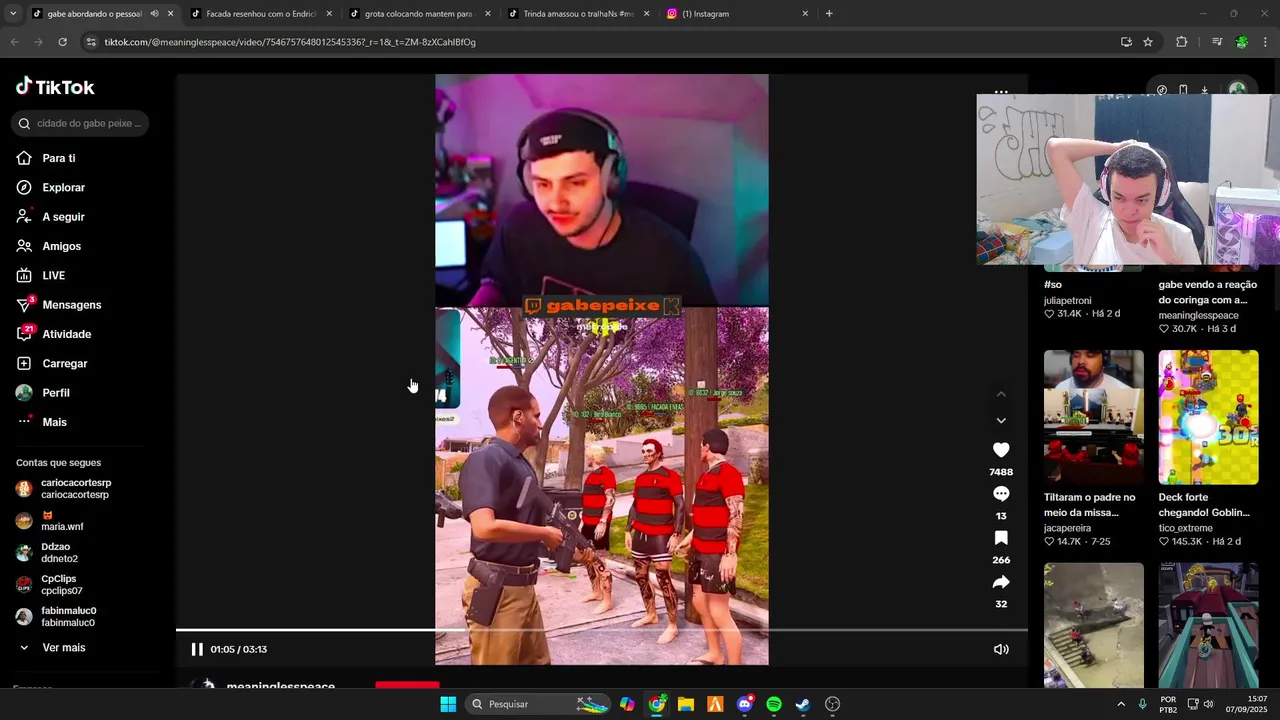Open the video more options menu
The height and width of the screenshot is (720, 1280).
[1001, 91]
